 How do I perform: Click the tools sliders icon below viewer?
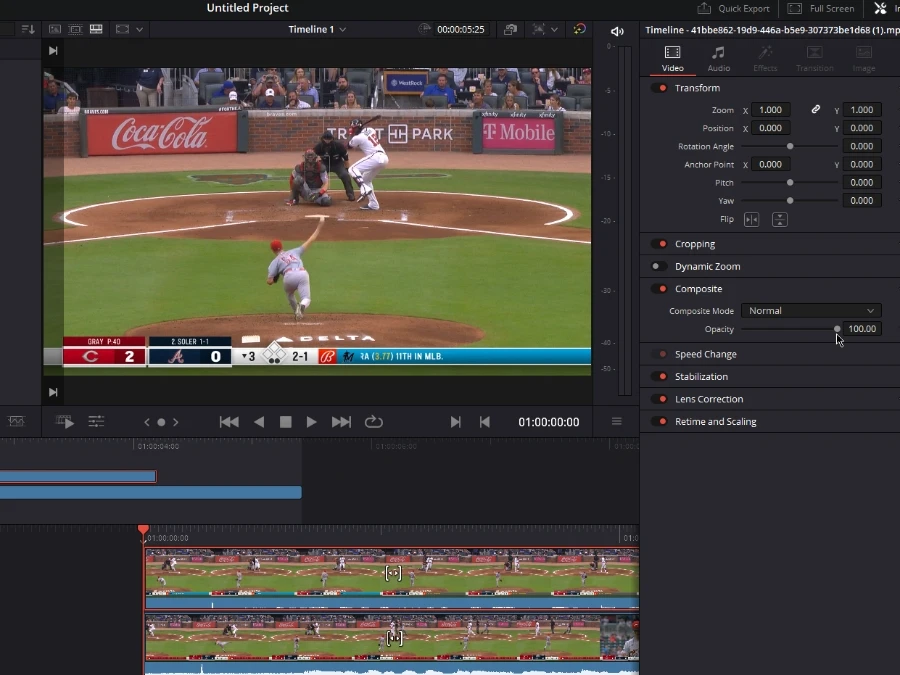[x=96, y=422]
